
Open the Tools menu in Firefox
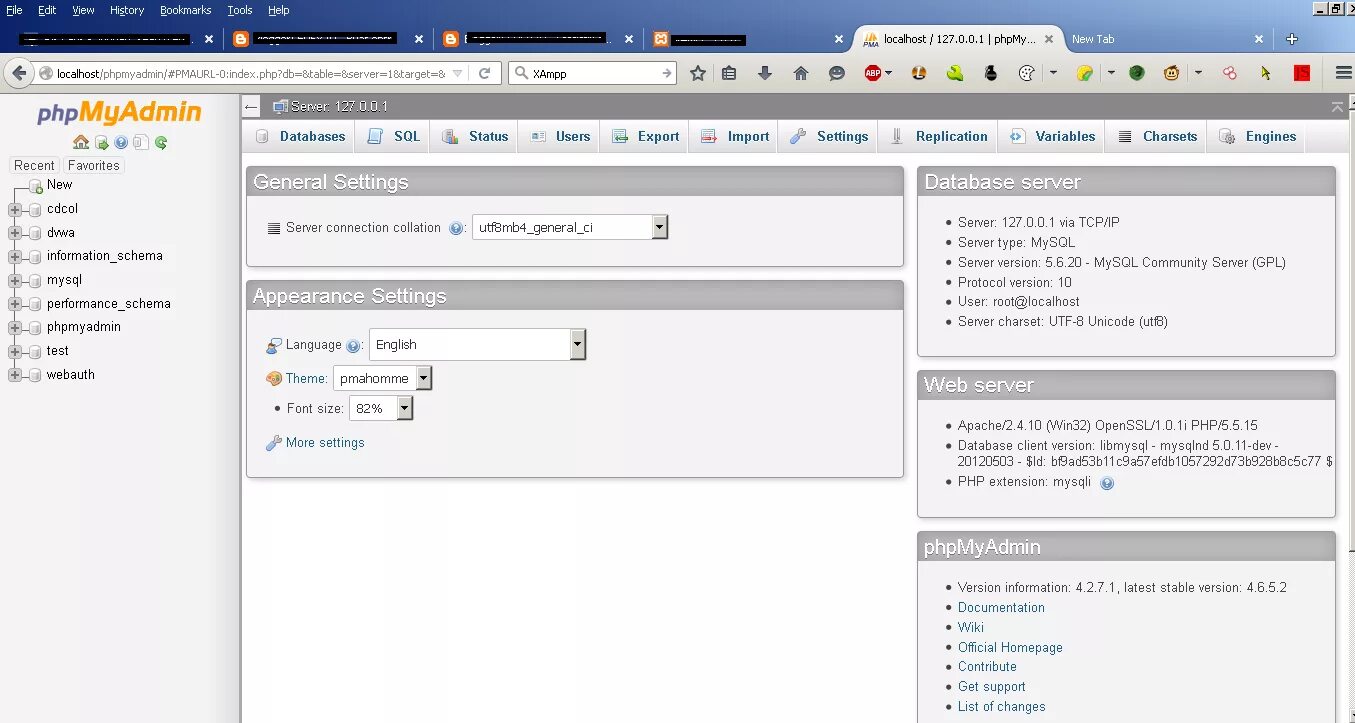click(x=240, y=10)
